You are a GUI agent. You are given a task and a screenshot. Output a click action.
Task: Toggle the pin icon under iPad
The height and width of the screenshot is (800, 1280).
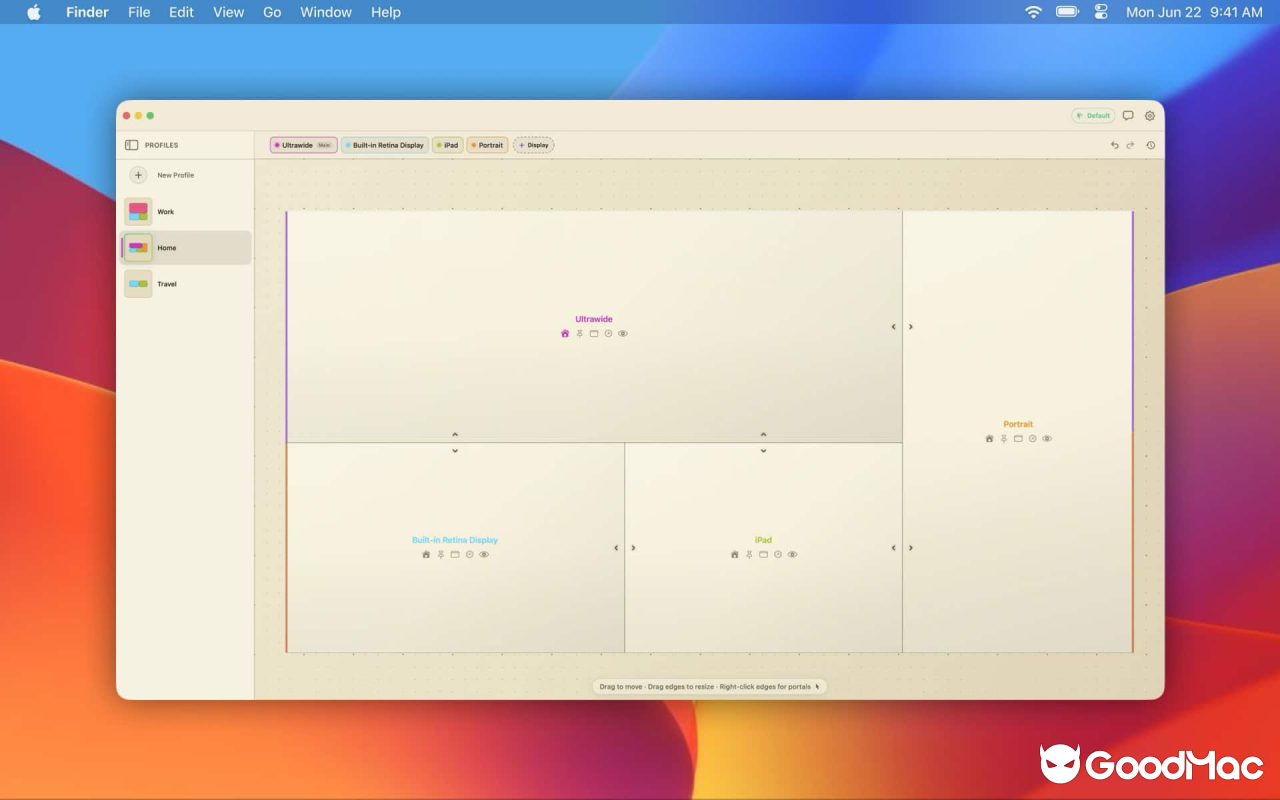pyautogui.click(x=749, y=554)
